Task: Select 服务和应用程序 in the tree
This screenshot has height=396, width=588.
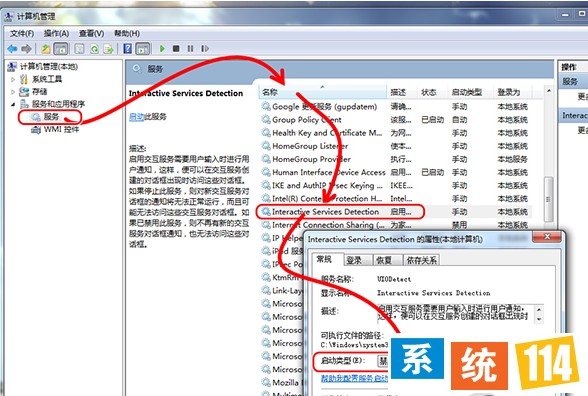Action: pos(58,104)
